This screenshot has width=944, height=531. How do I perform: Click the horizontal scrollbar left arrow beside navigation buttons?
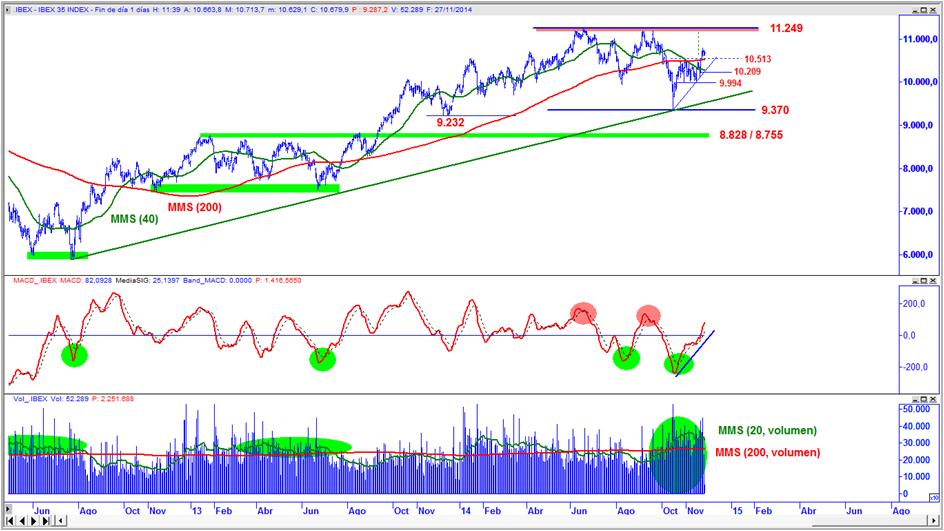(x=60, y=521)
